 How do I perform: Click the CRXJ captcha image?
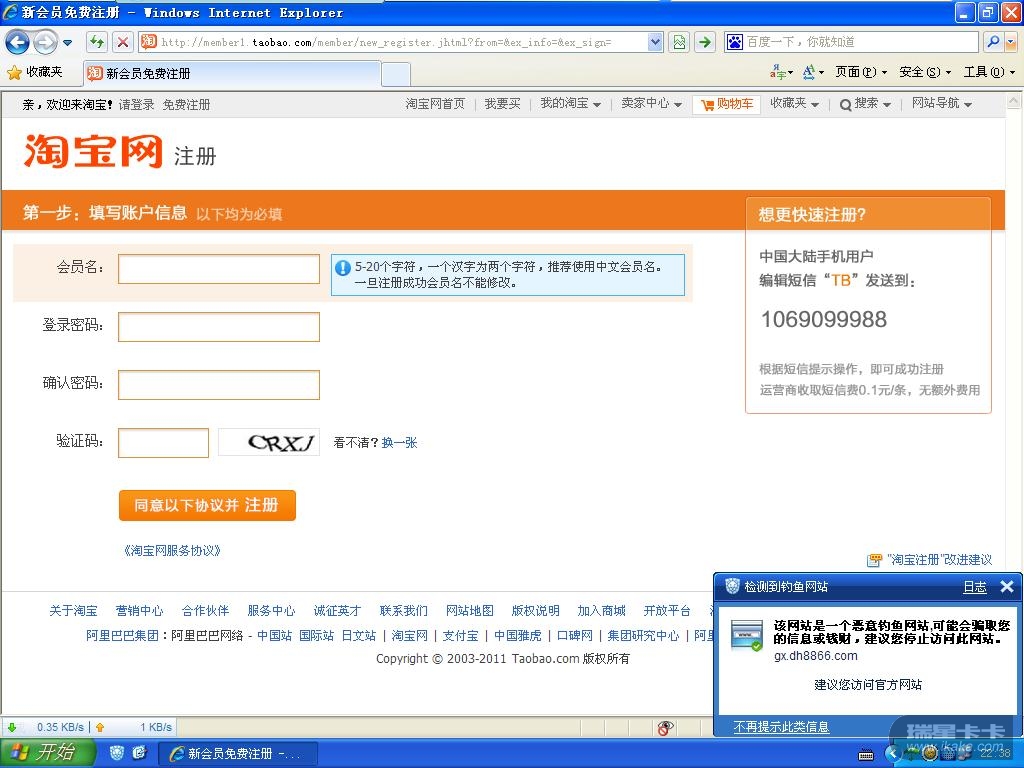click(268, 442)
